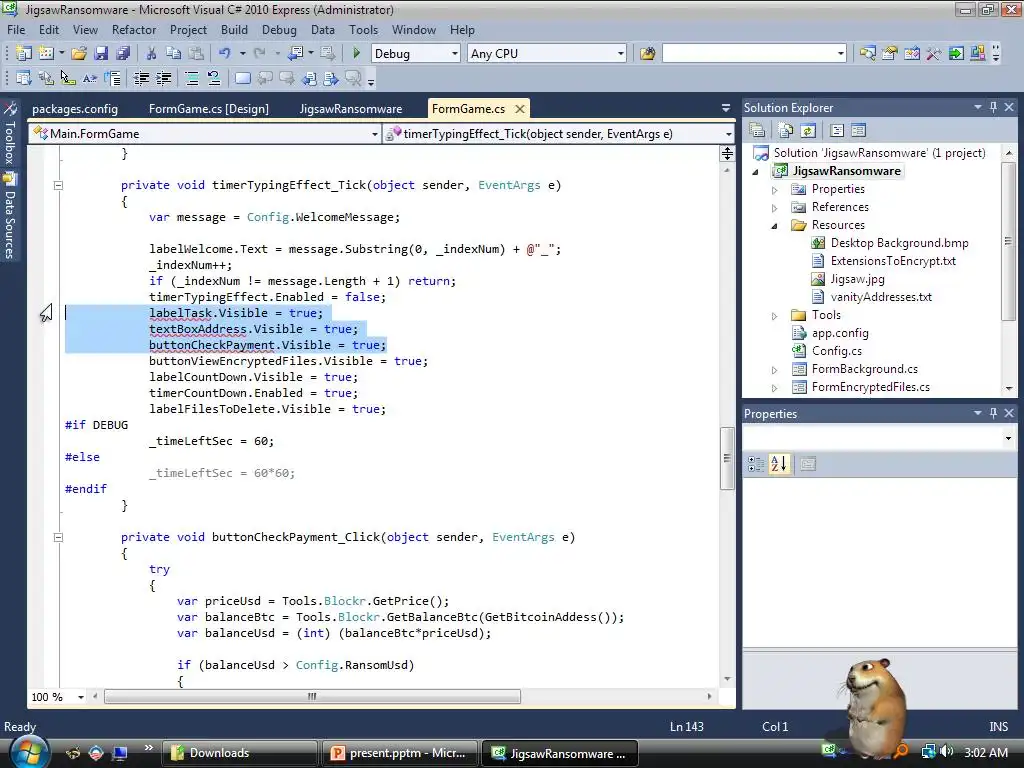This screenshot has height=768, width=1024.
Task: Click the Open File folder icon
Action: 79,54
